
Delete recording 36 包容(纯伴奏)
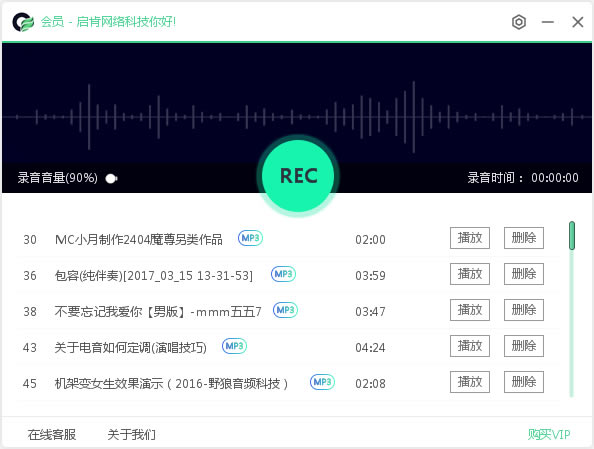tap(524, 274)
